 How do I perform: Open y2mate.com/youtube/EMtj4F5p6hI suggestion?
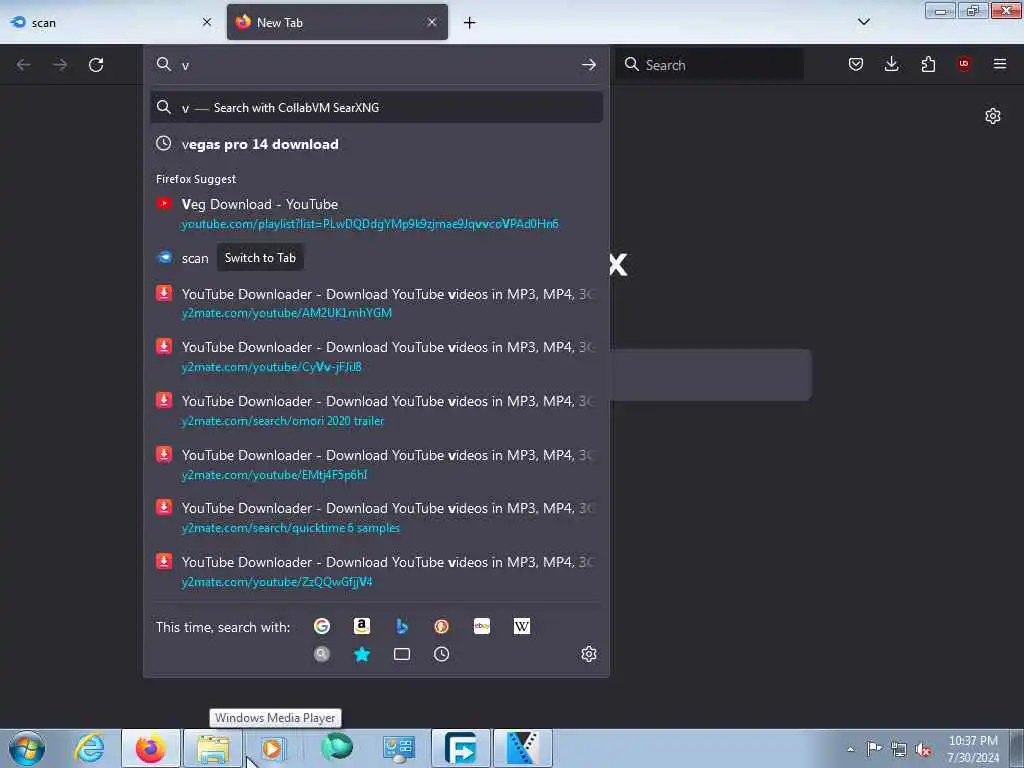coord(376,464)
